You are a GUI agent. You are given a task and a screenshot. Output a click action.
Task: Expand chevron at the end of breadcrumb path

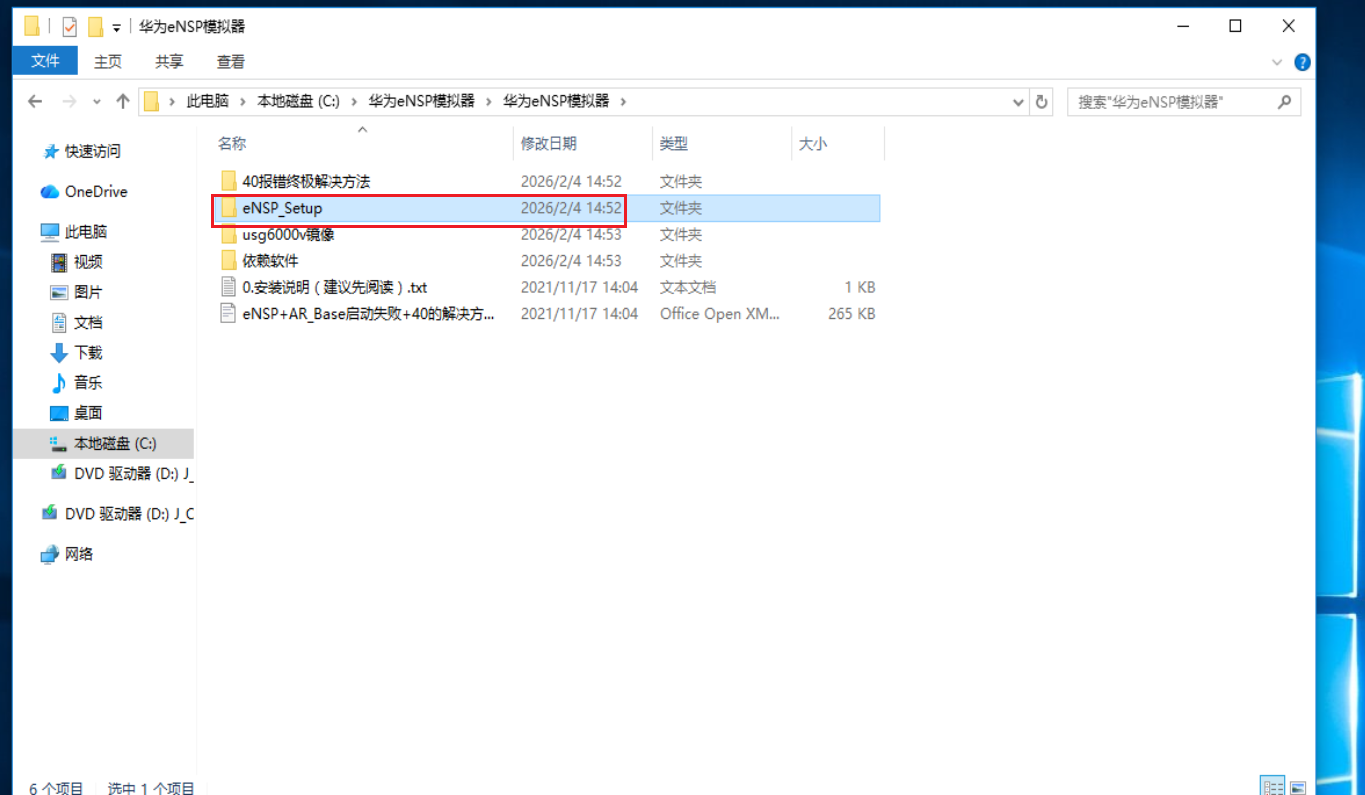click(x=623, y=101)
